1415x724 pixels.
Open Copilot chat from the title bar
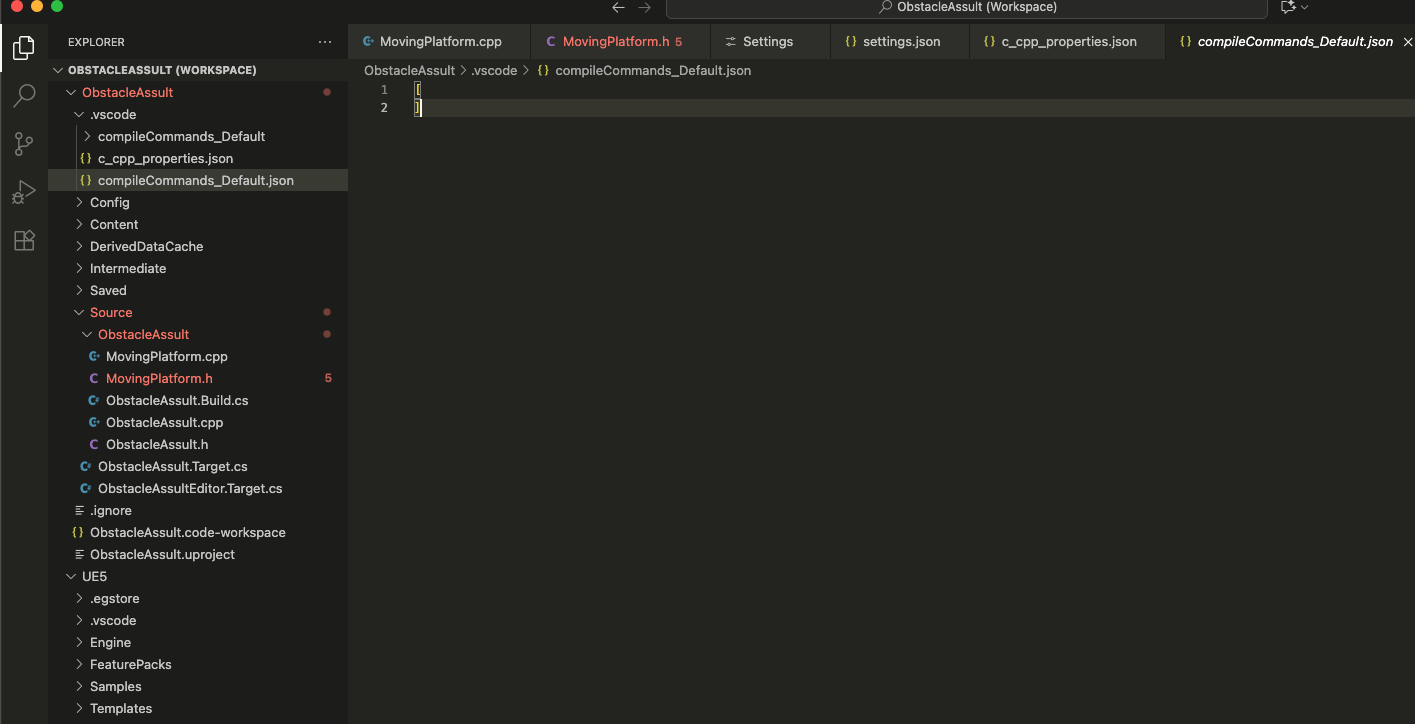coord(1288,7)
